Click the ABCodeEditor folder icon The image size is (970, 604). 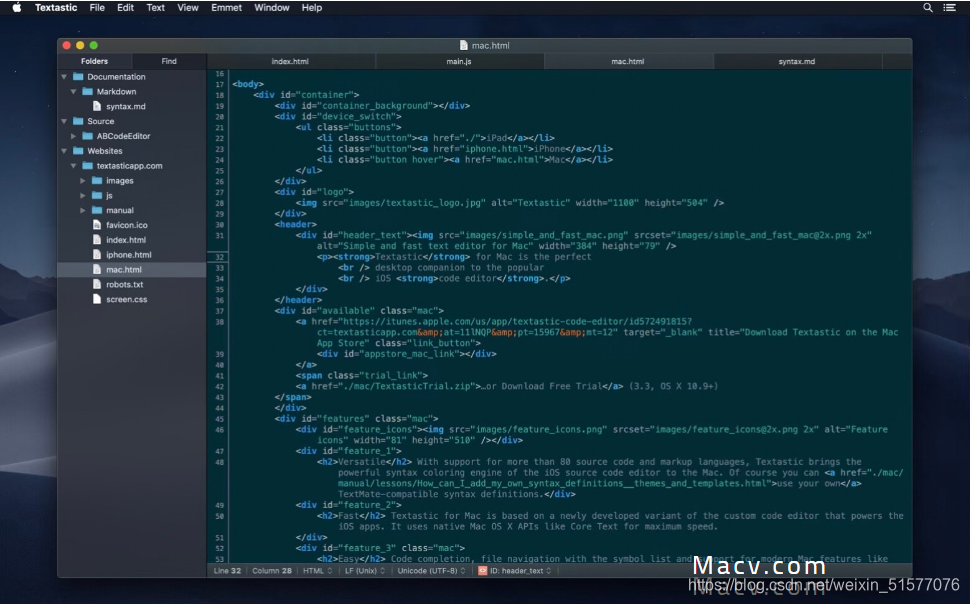pyautogui.click(x=87, y=136)
